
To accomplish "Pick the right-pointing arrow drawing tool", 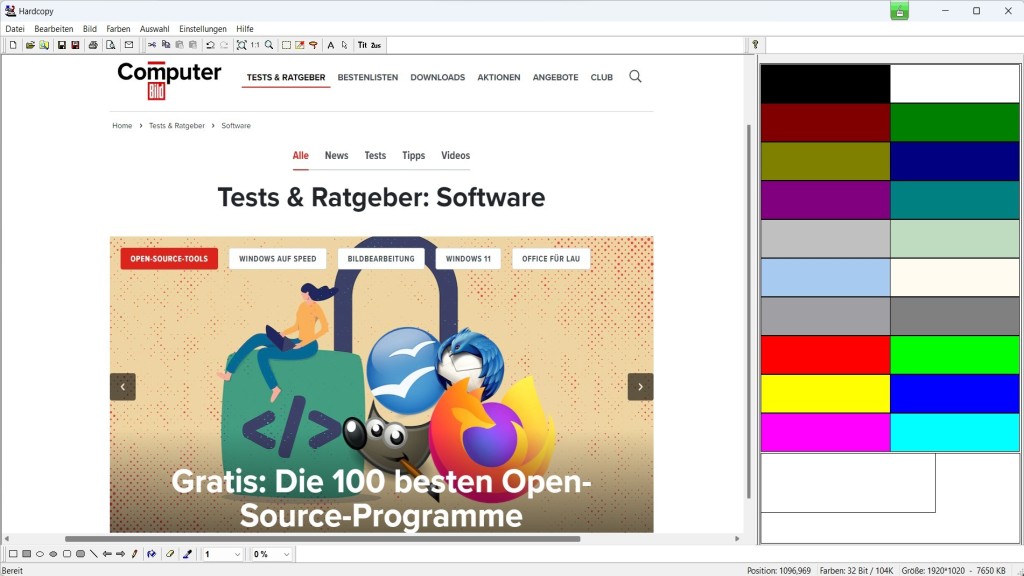I will [120, 554].
